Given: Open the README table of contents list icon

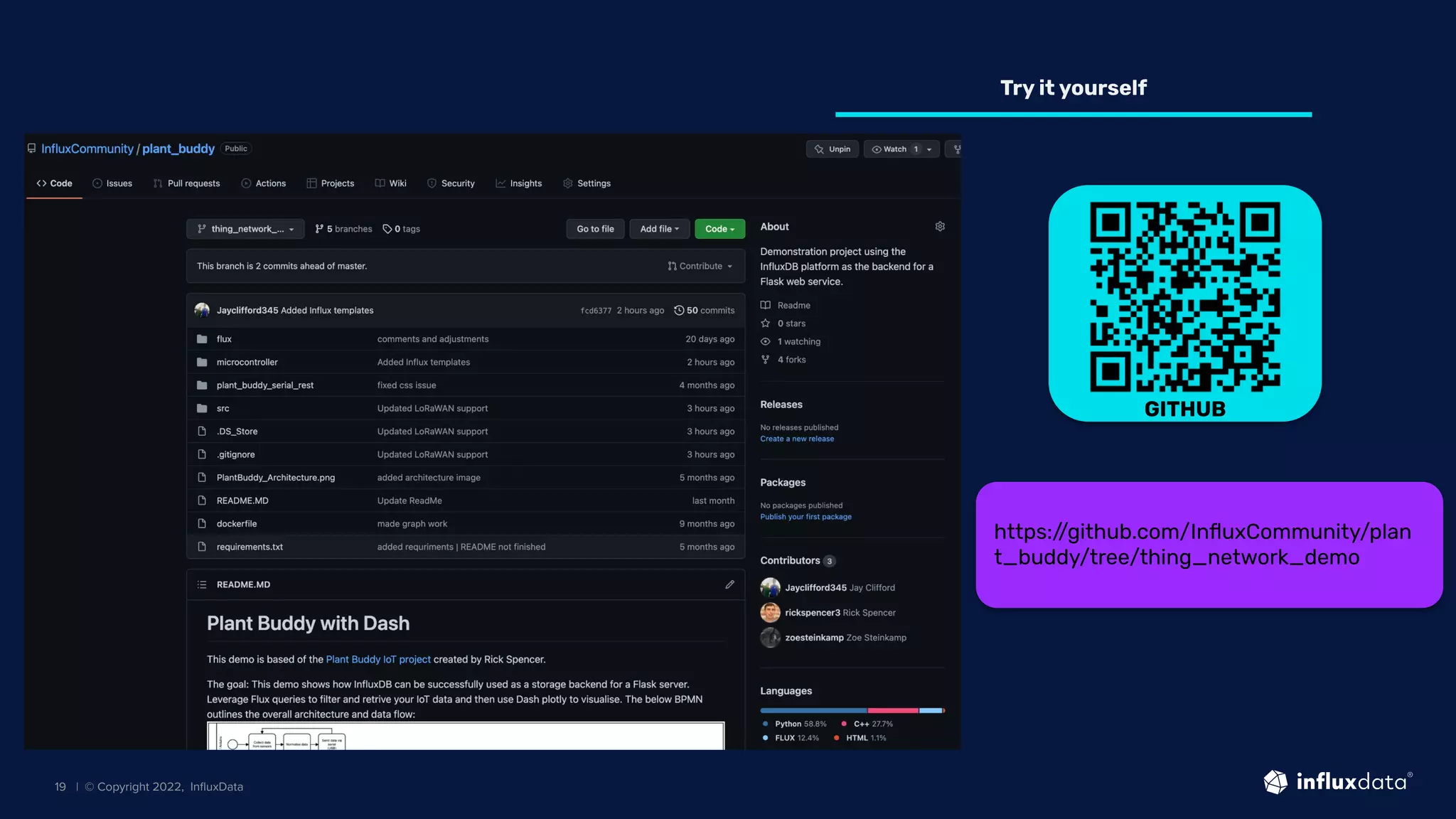Looking at the screenshot, I should tap(202, 584).
